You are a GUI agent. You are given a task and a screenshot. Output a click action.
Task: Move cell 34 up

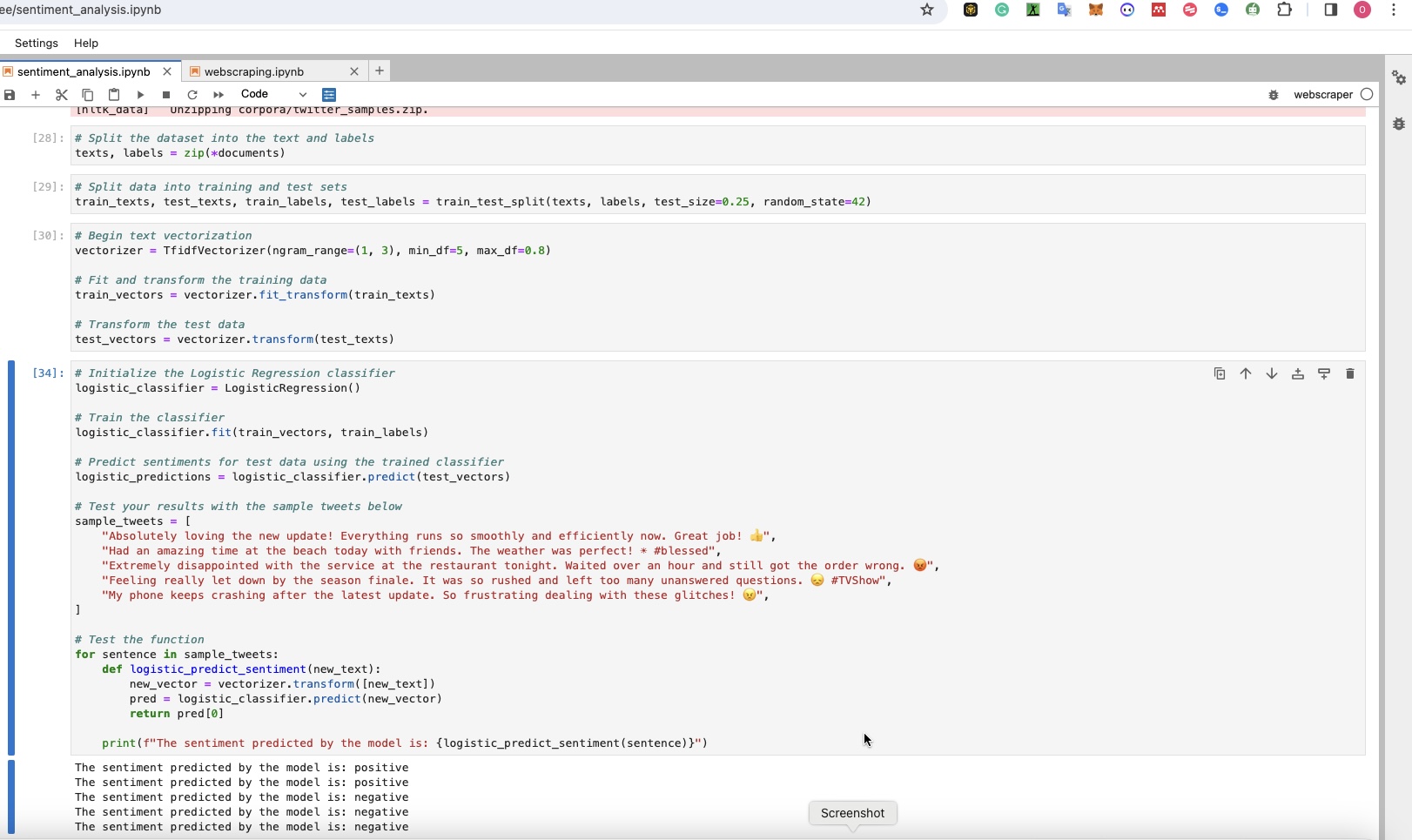point(1246,373)
